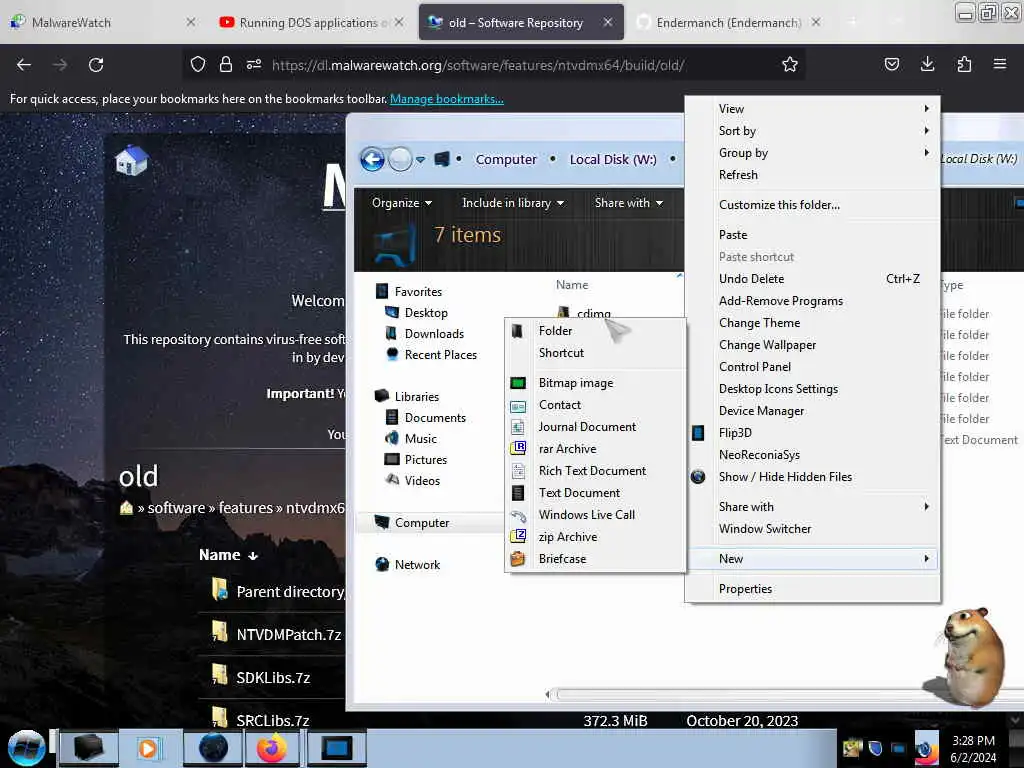The image size is (1024, 768).
Task: Close the MalwareWatch tab
Action: 190,22
